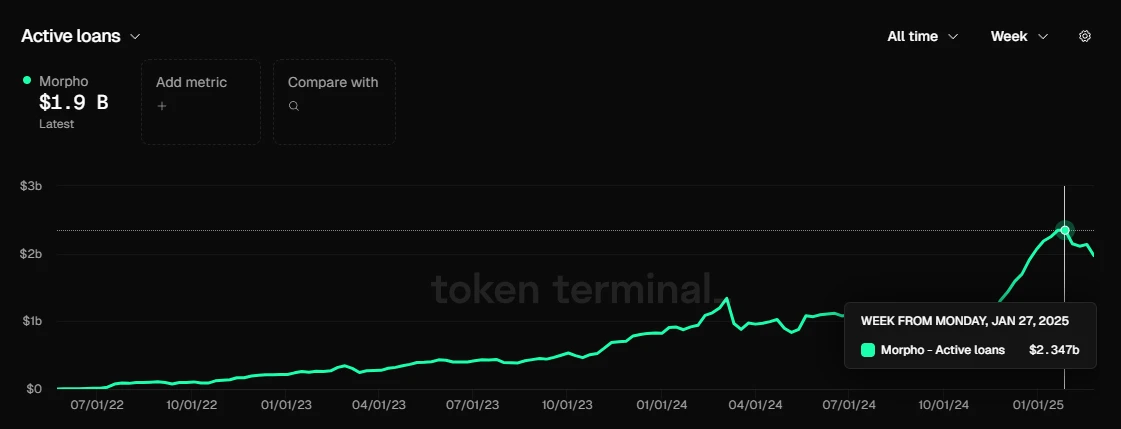The image size is (1121, 429).
Task: Click the line's spike just before 04/01/24
Action: 726,298
